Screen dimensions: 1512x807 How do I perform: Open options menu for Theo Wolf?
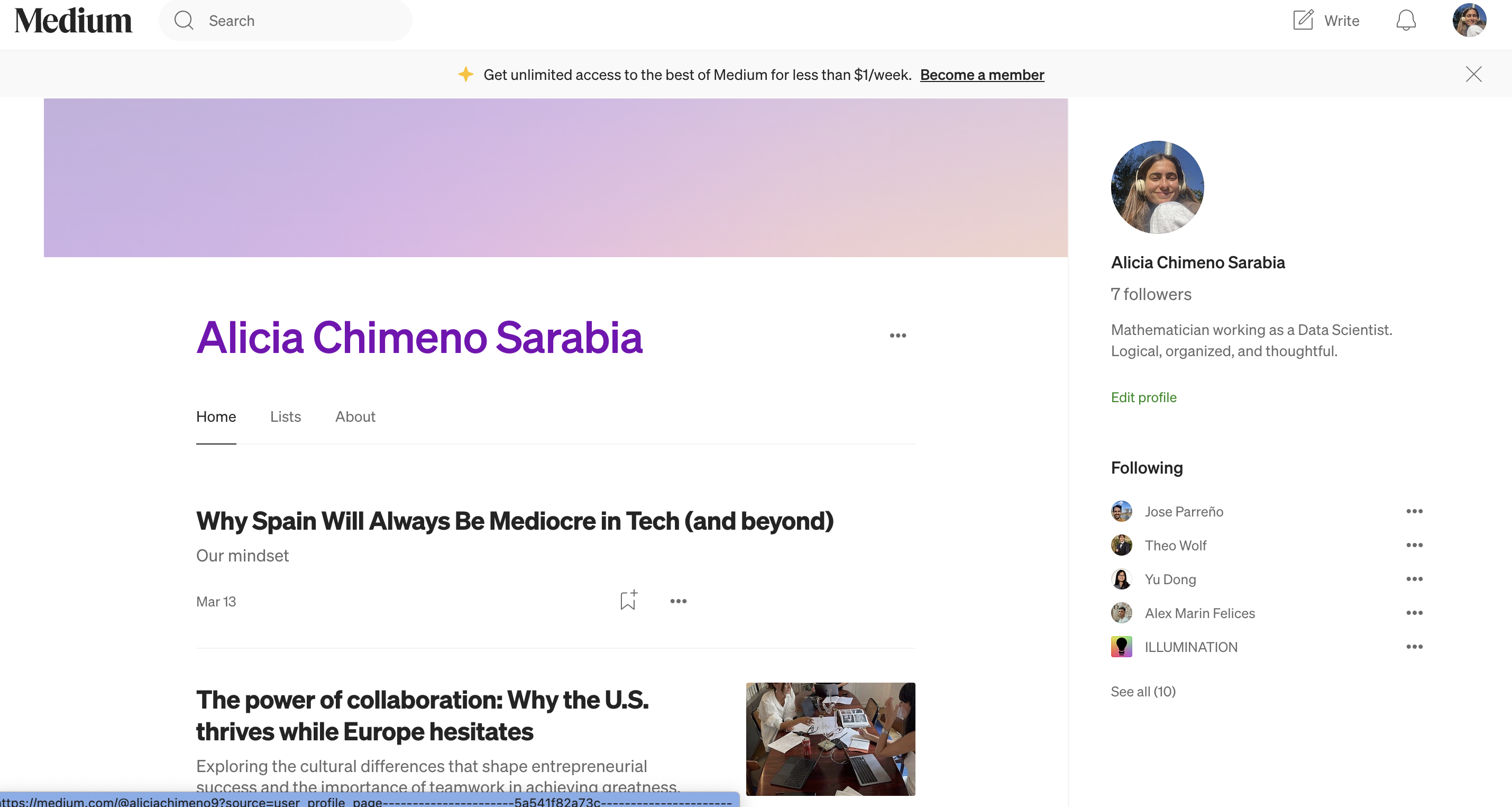pos(1414,545)
